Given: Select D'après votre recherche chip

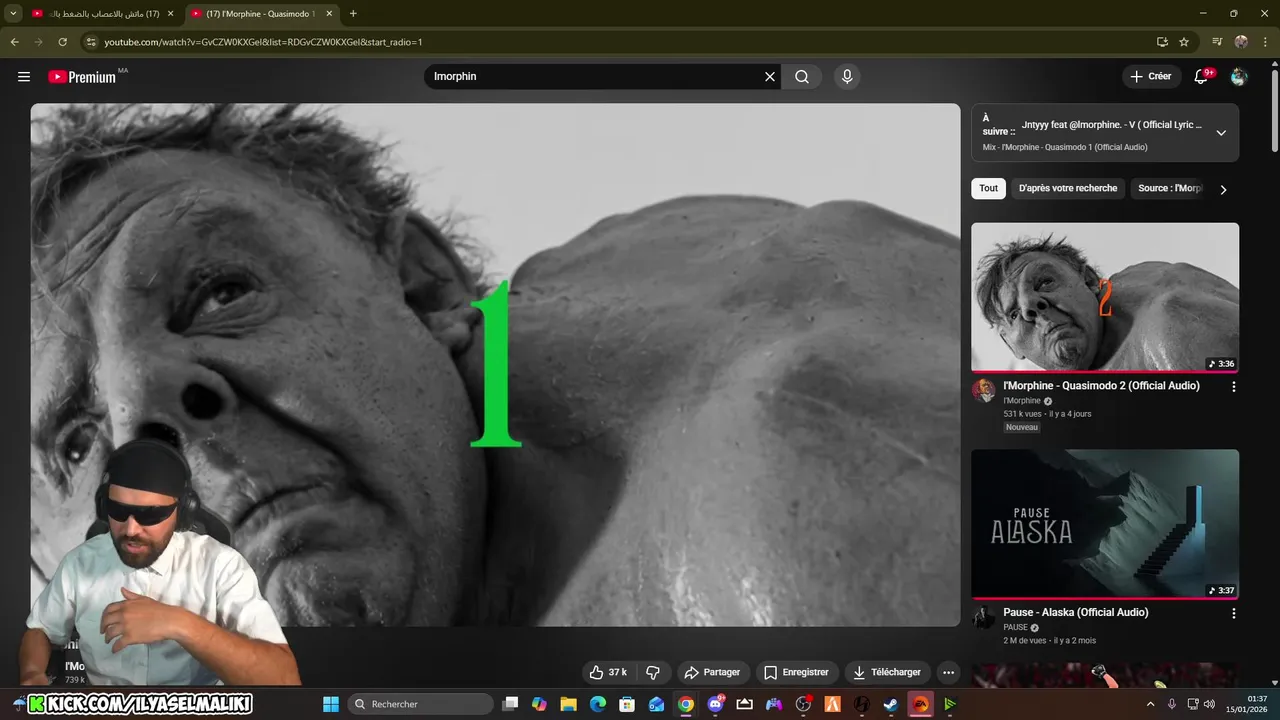Looking at the screenshot, I should 1068,188.
